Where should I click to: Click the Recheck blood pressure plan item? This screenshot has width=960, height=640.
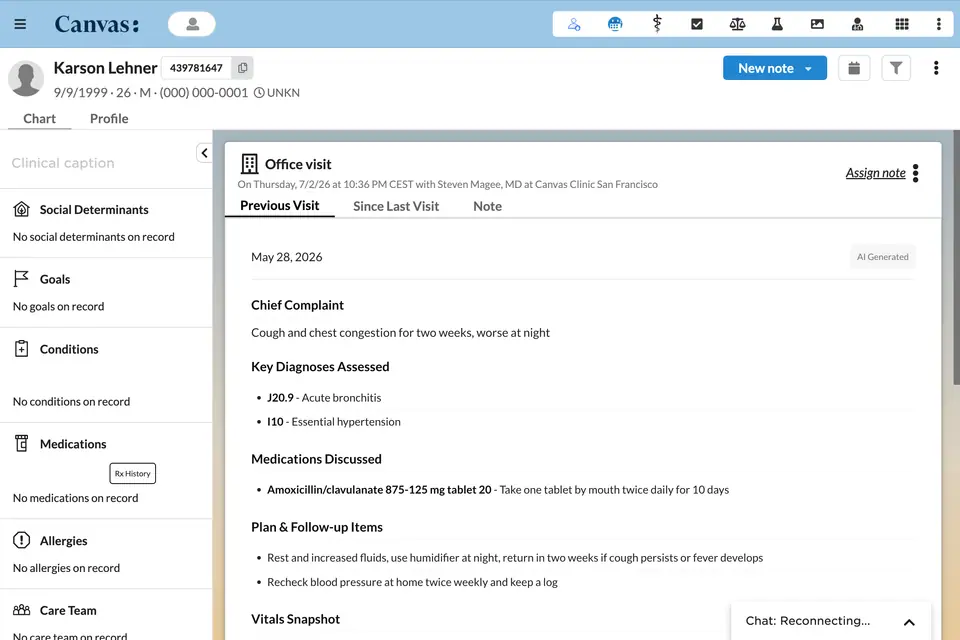coord(412,582)
